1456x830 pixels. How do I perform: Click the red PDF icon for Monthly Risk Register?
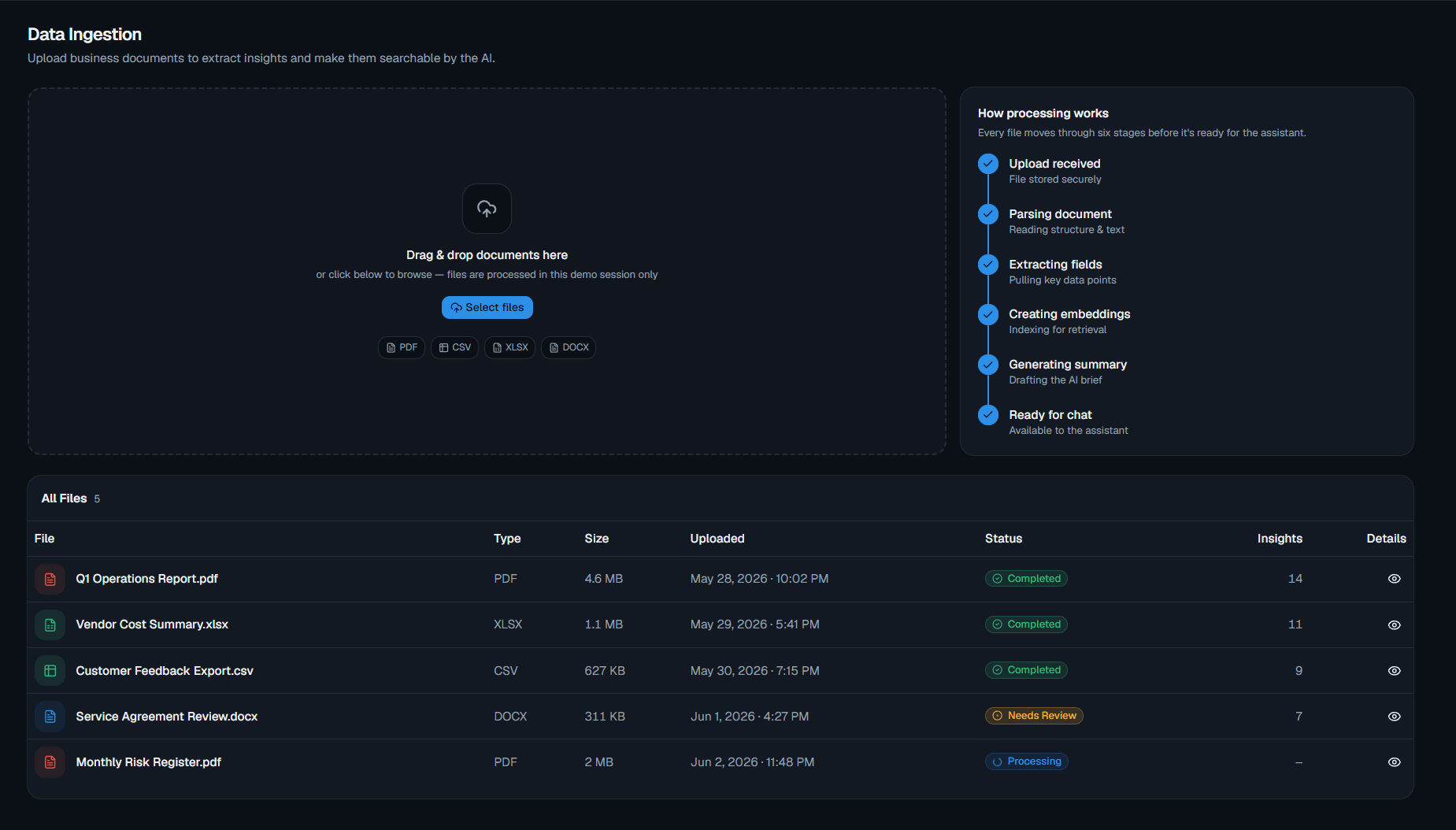click(x=50, y=762)
